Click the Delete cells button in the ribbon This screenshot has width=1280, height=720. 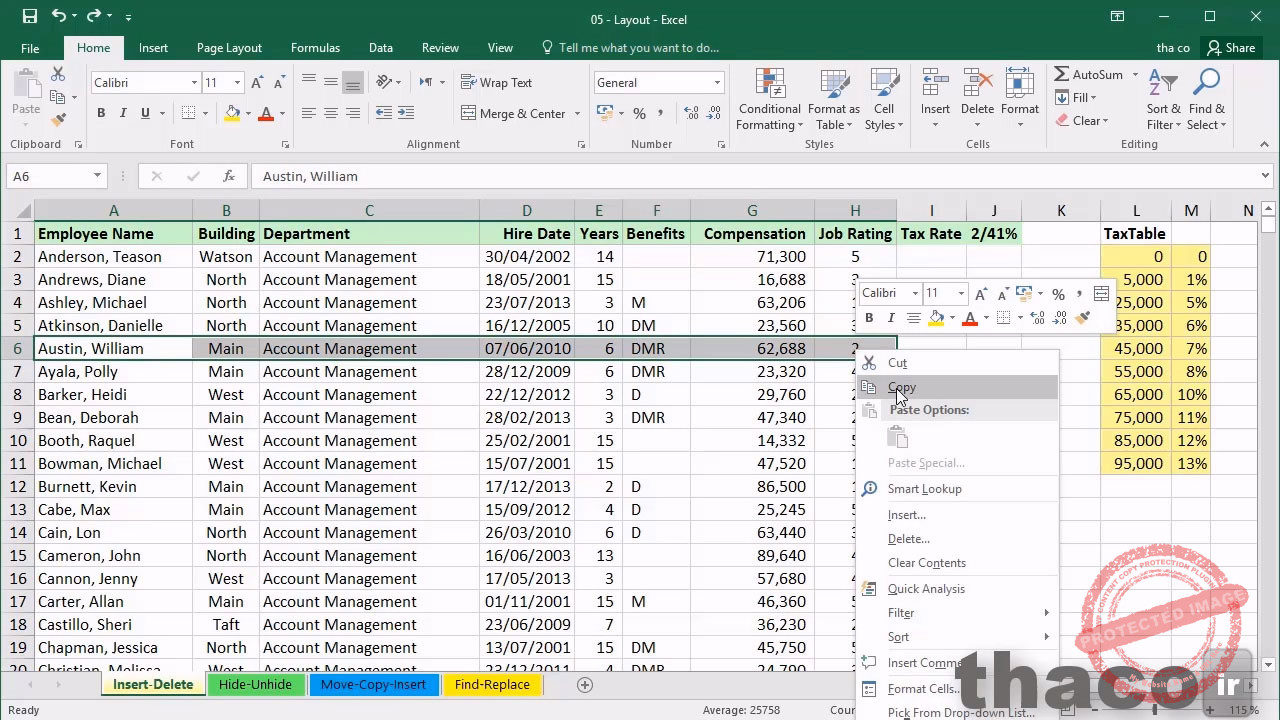click(x=977, y=100)
